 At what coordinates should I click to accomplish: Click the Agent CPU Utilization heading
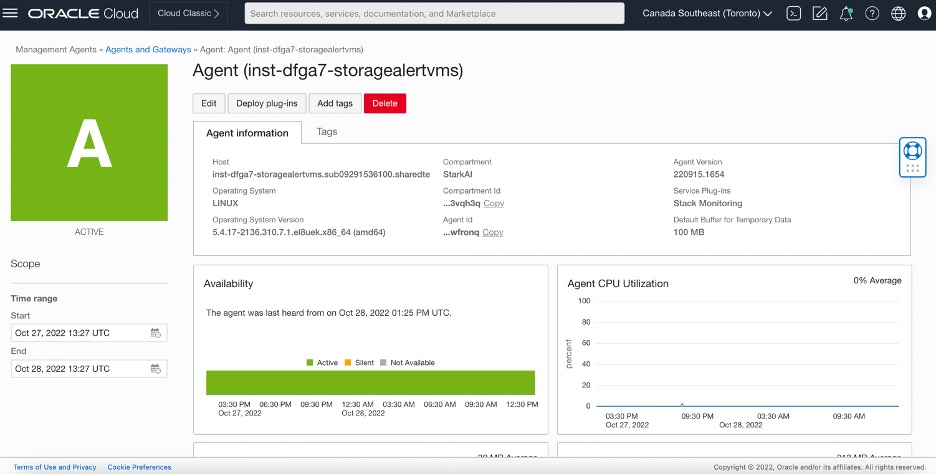tap(618, 284)
